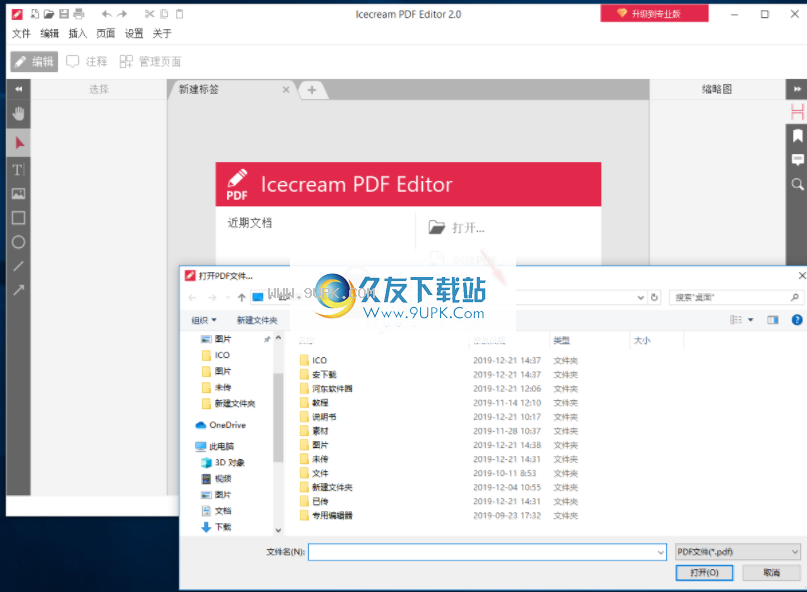This screenshot has height=592, width=807.
Task: Add a new tab with the plus button
Action: pyautogui.click(x=312, y=90)
